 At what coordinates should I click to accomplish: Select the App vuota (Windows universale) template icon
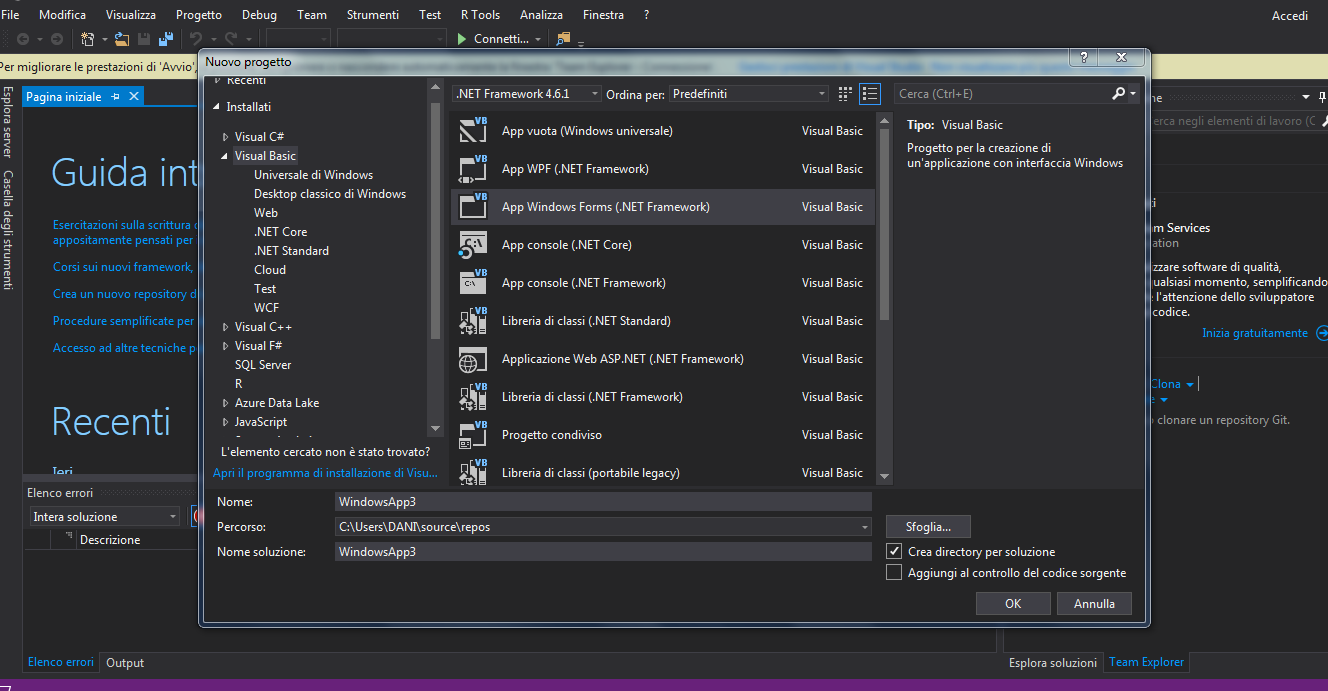472,130
